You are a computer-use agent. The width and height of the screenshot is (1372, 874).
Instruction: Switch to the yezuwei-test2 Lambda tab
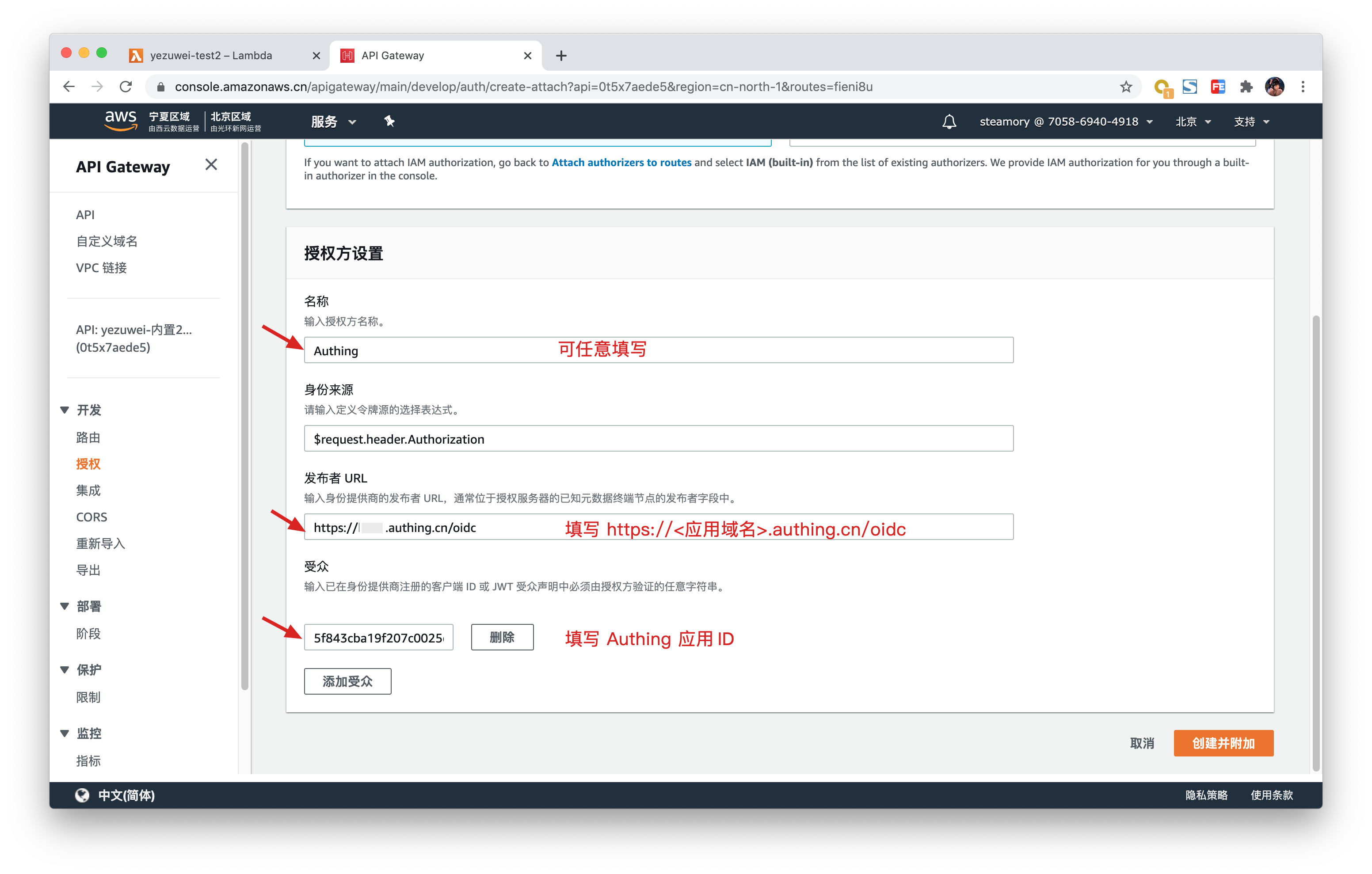pyautogui.click(x=211, y=55)
